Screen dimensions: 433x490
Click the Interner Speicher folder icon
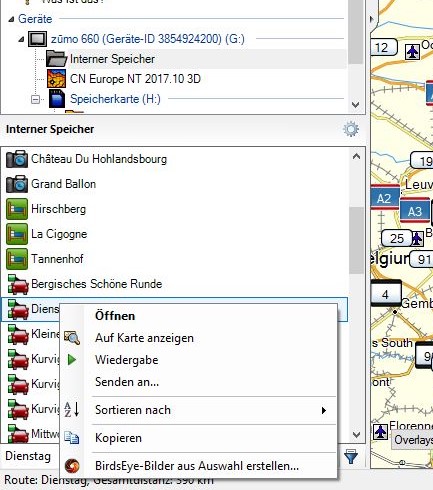click(x=56, y=59)
